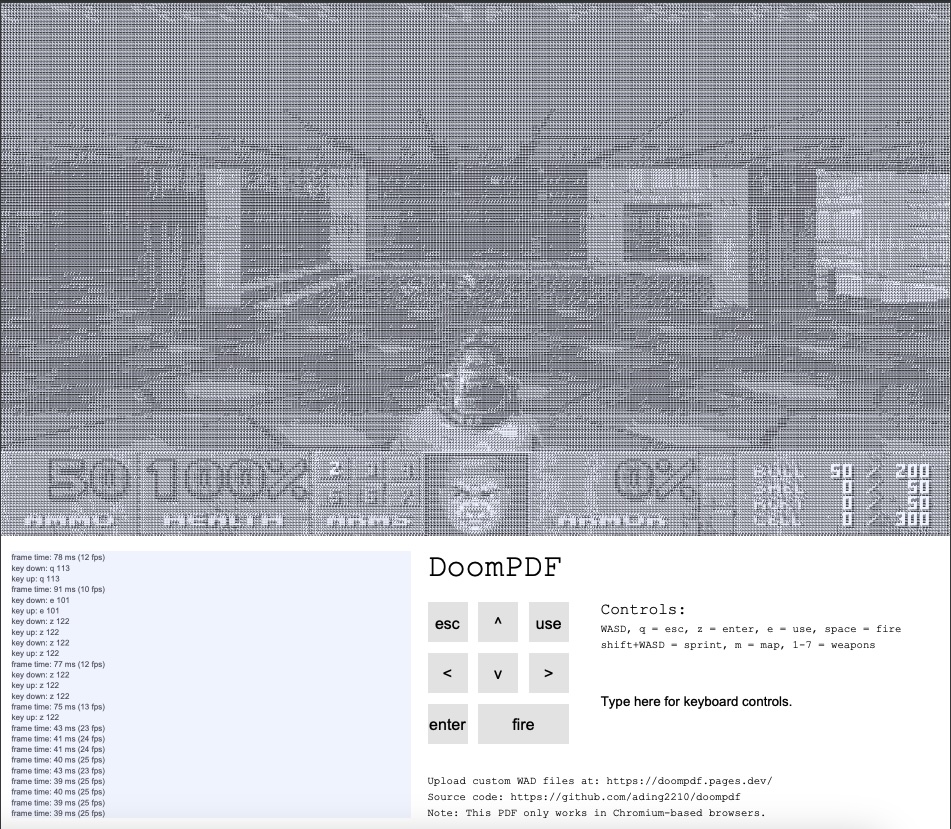This screenshot has width=951, height=829.
Task: Click the 'Controls:' heading
Action: coord(643,609)
